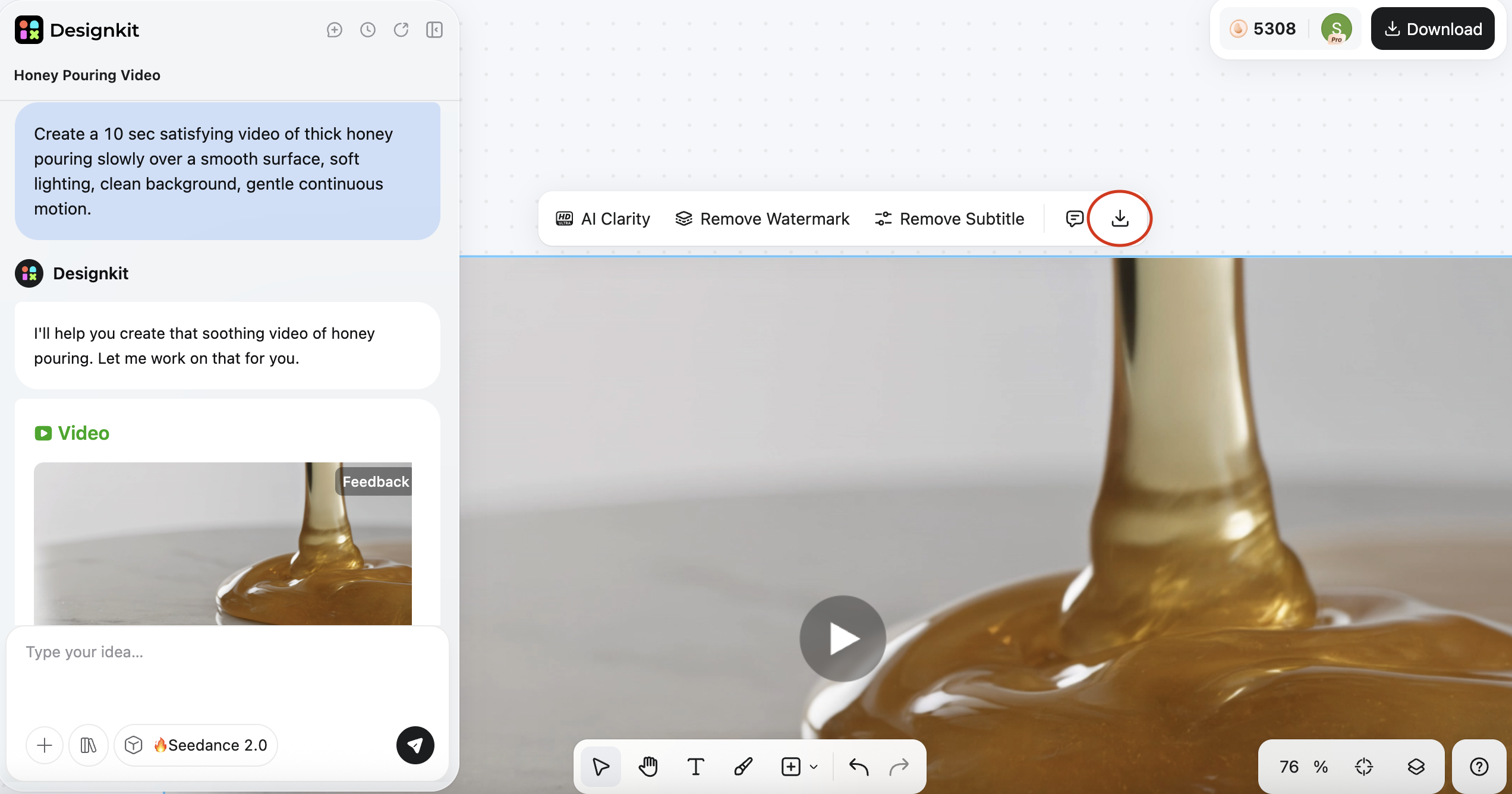Select Remove Subtitle tool
This screenshot has height=794, width=1512.
pos(949,219)
